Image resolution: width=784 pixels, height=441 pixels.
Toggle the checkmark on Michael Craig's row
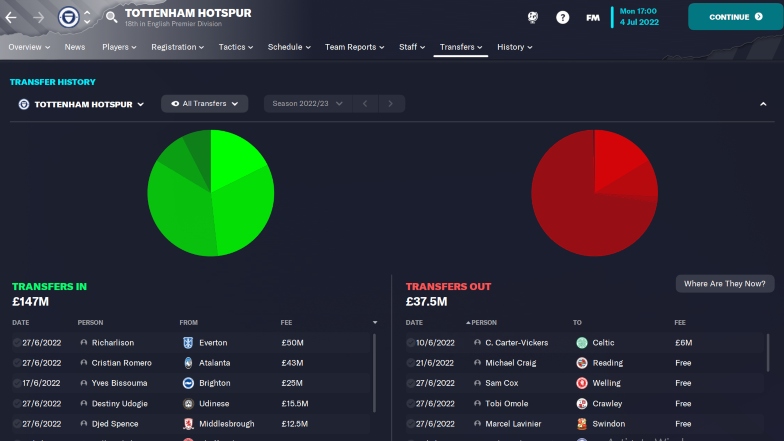point(410,363)
